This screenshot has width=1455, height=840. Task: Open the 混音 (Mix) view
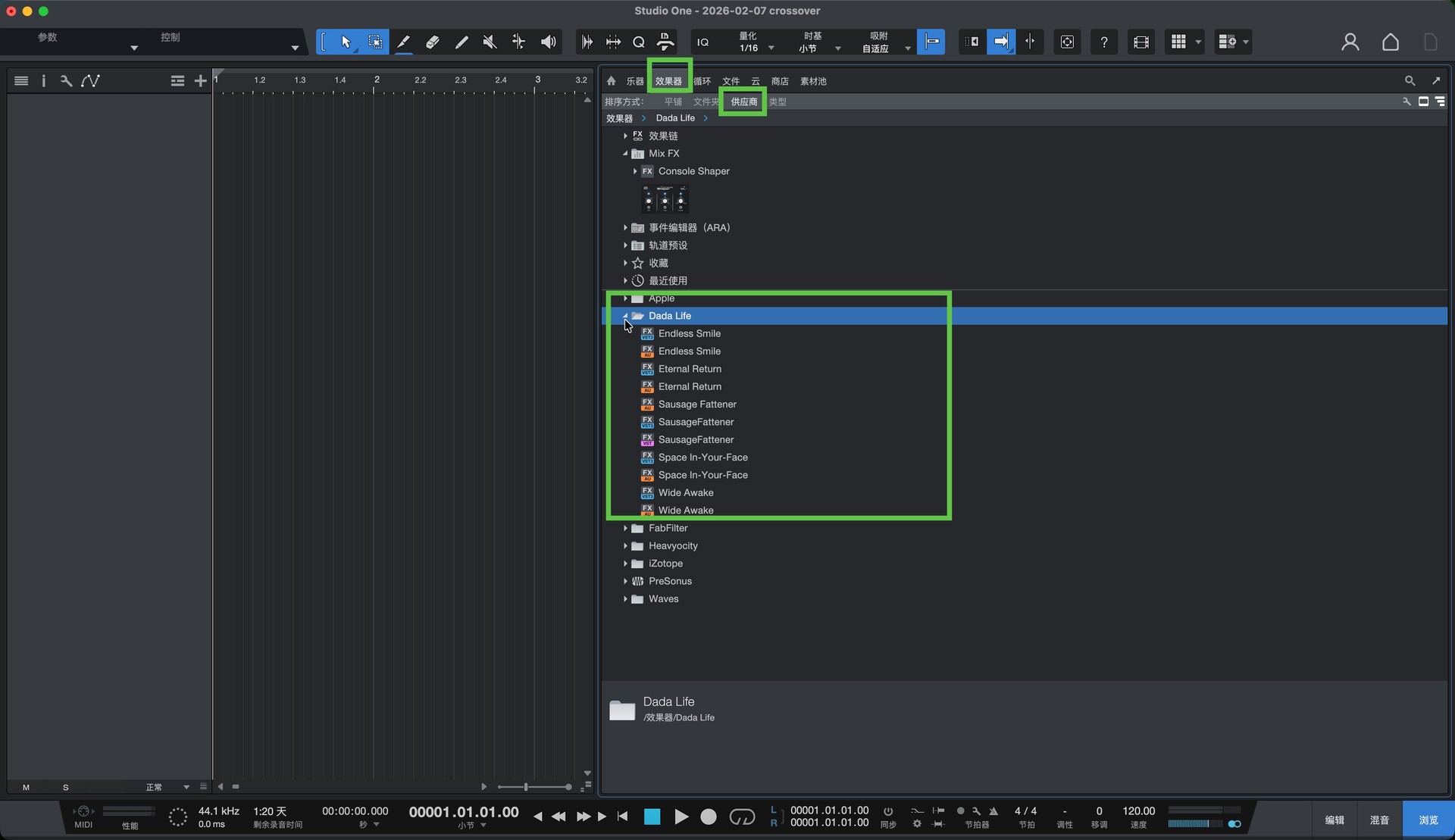pos(1379,820)
